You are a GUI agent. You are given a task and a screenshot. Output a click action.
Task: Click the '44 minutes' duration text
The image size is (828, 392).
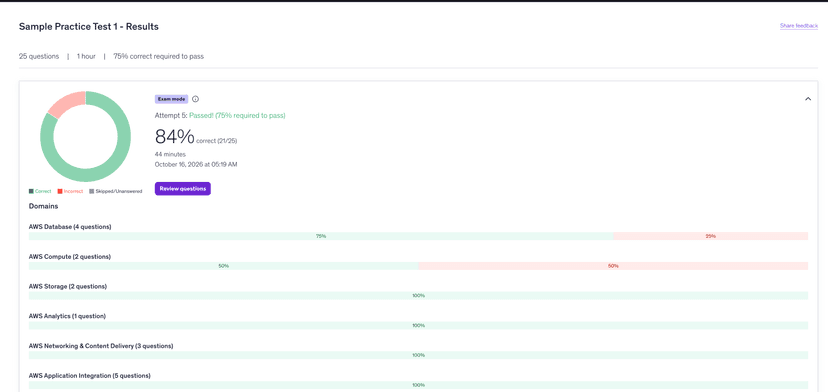(170, 154)
